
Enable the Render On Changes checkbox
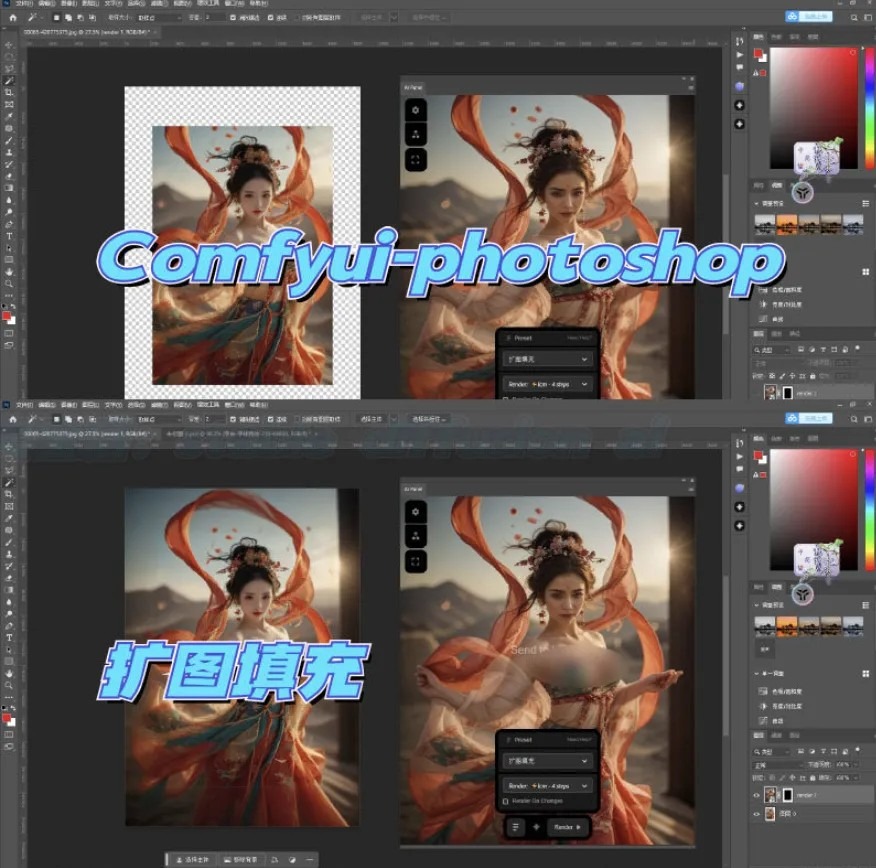point(505,801)
